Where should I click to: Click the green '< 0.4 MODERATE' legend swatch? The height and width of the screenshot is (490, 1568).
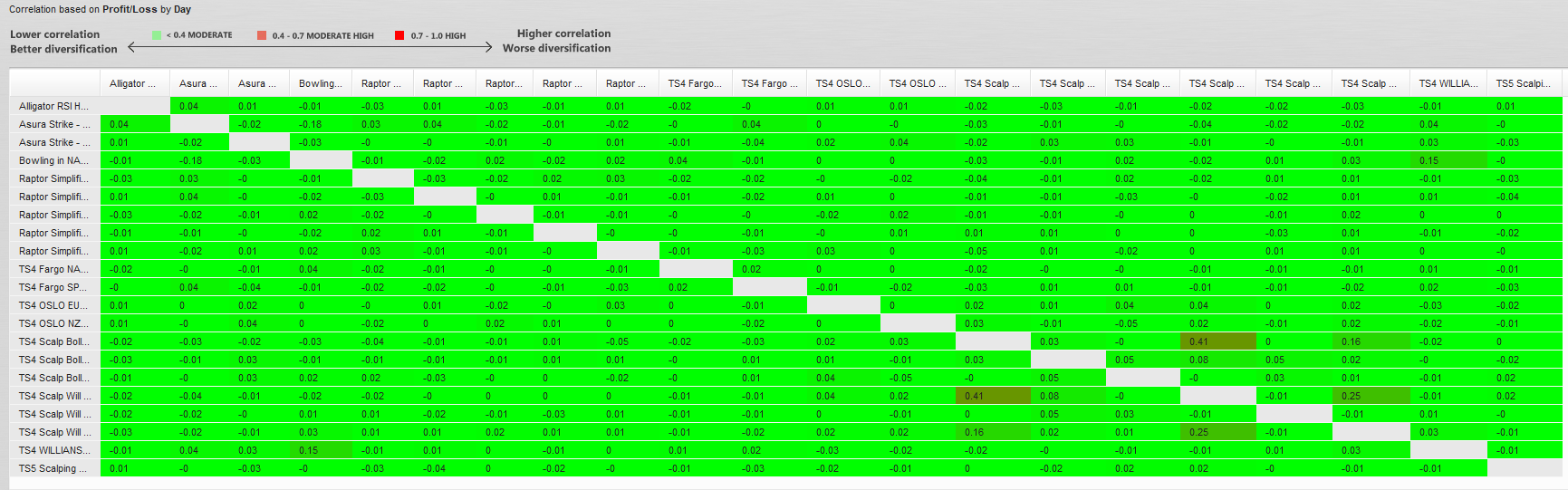point(157,35)
